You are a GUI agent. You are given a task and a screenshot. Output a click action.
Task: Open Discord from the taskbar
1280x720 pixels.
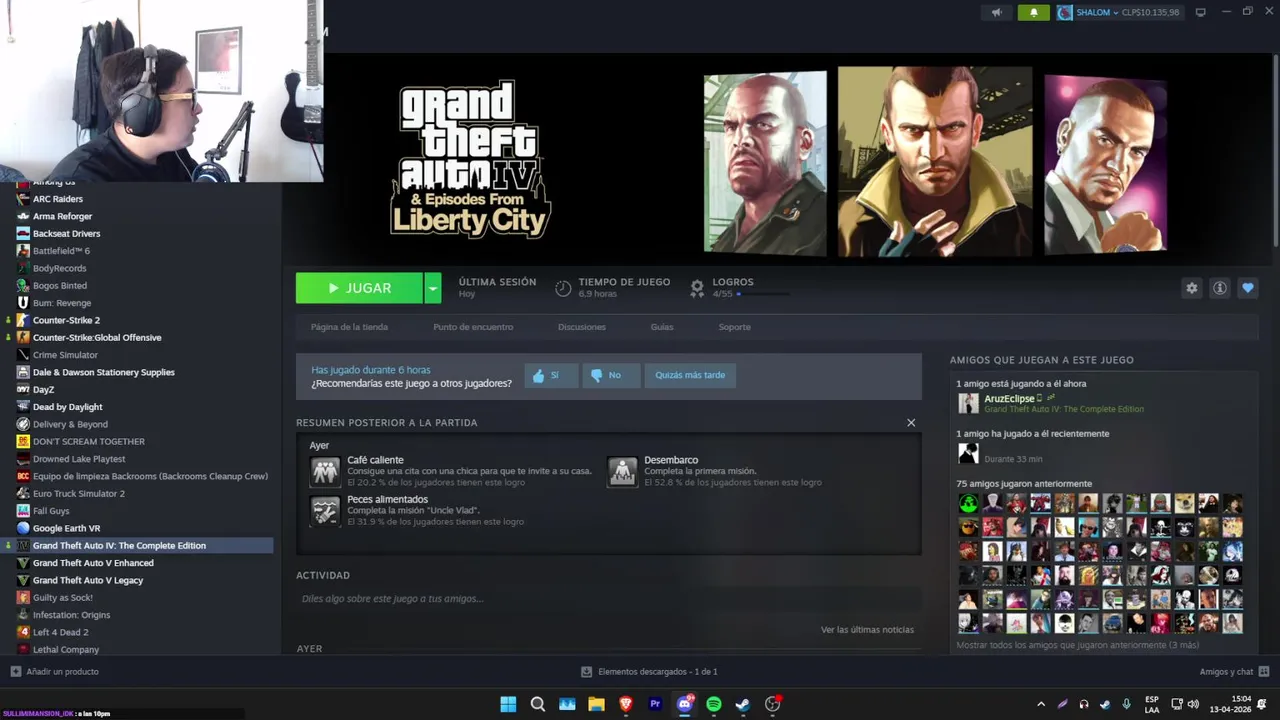point(685,704)
